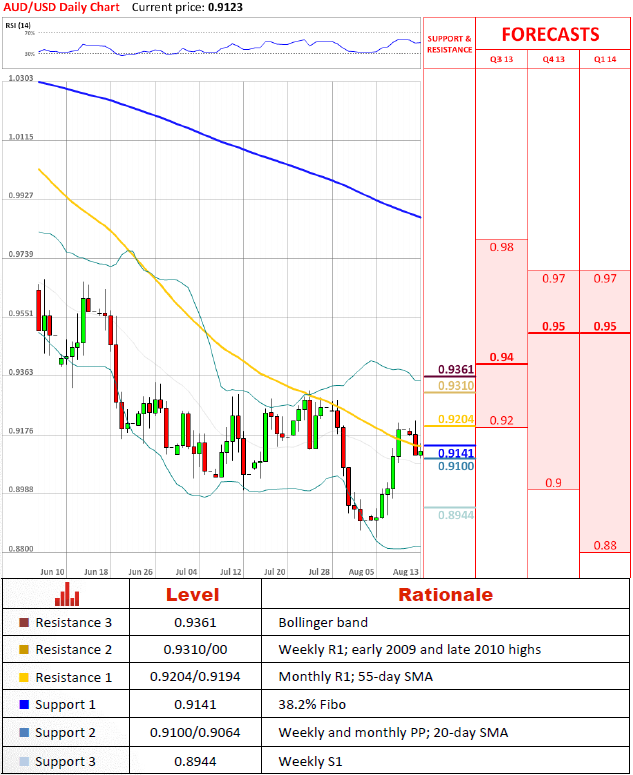Screen dimensions: 633x775
Task: Click the Resistance 1 yellow color swatch
Action: [24, 677]
